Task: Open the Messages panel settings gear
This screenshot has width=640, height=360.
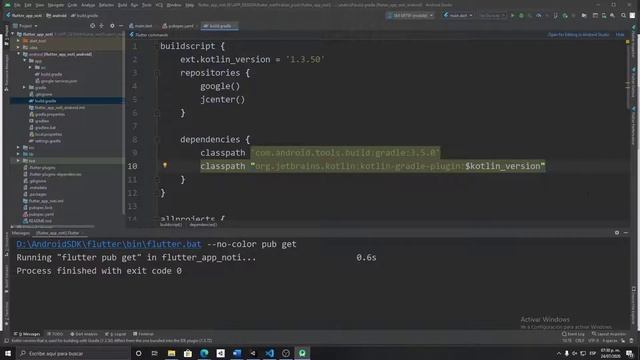Action: pyautogui.click(x=617, y=233)
